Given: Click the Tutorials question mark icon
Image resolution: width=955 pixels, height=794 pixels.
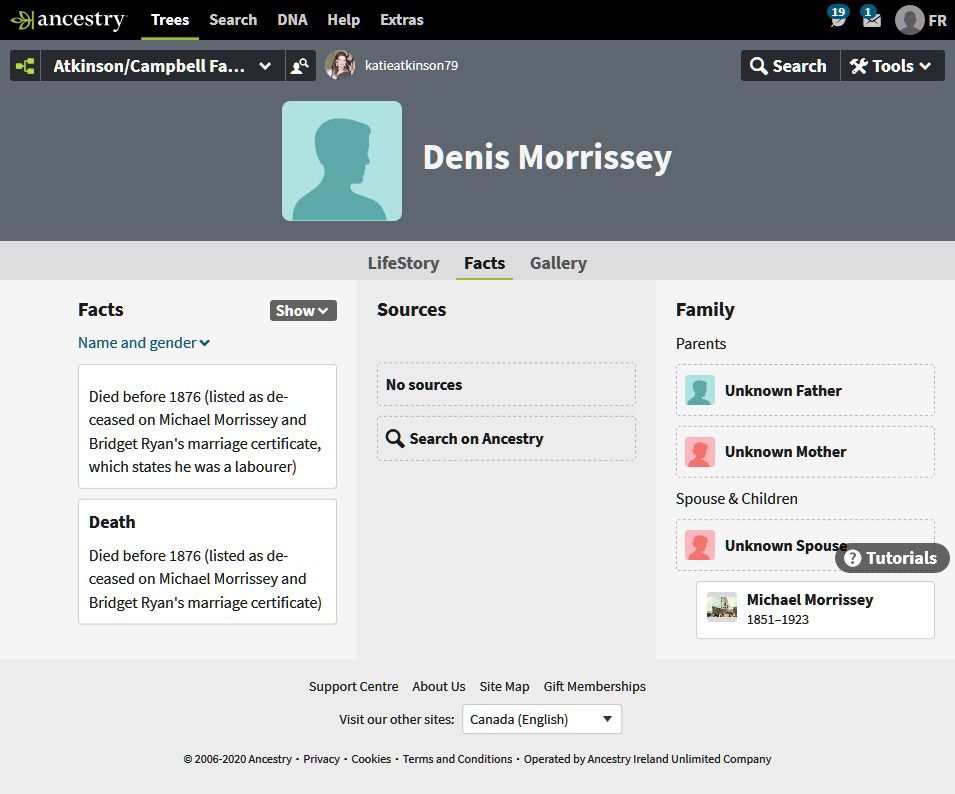Looking at the screenshot, I should point(853,558).
